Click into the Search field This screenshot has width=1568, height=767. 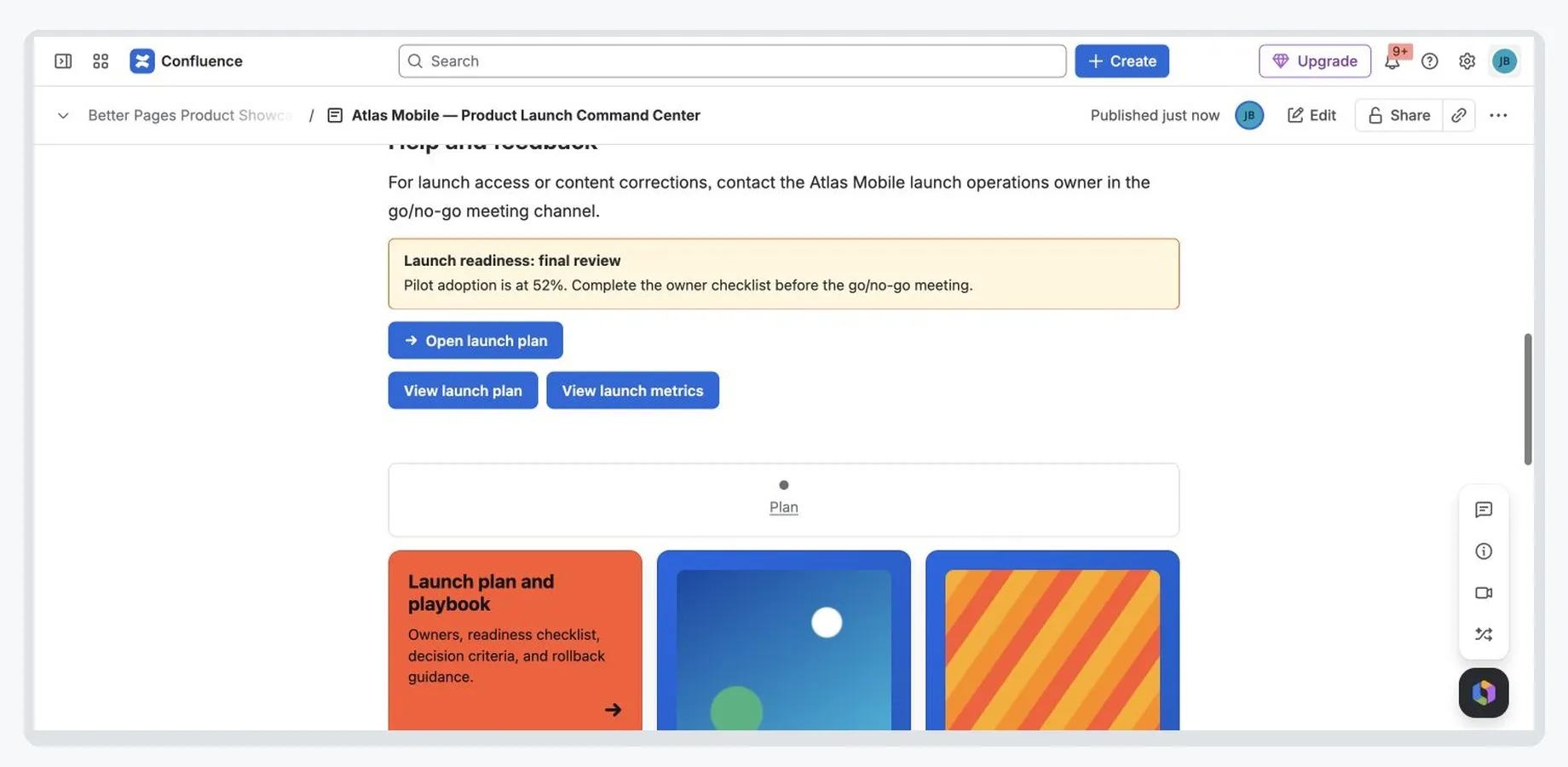pos(732,61)
